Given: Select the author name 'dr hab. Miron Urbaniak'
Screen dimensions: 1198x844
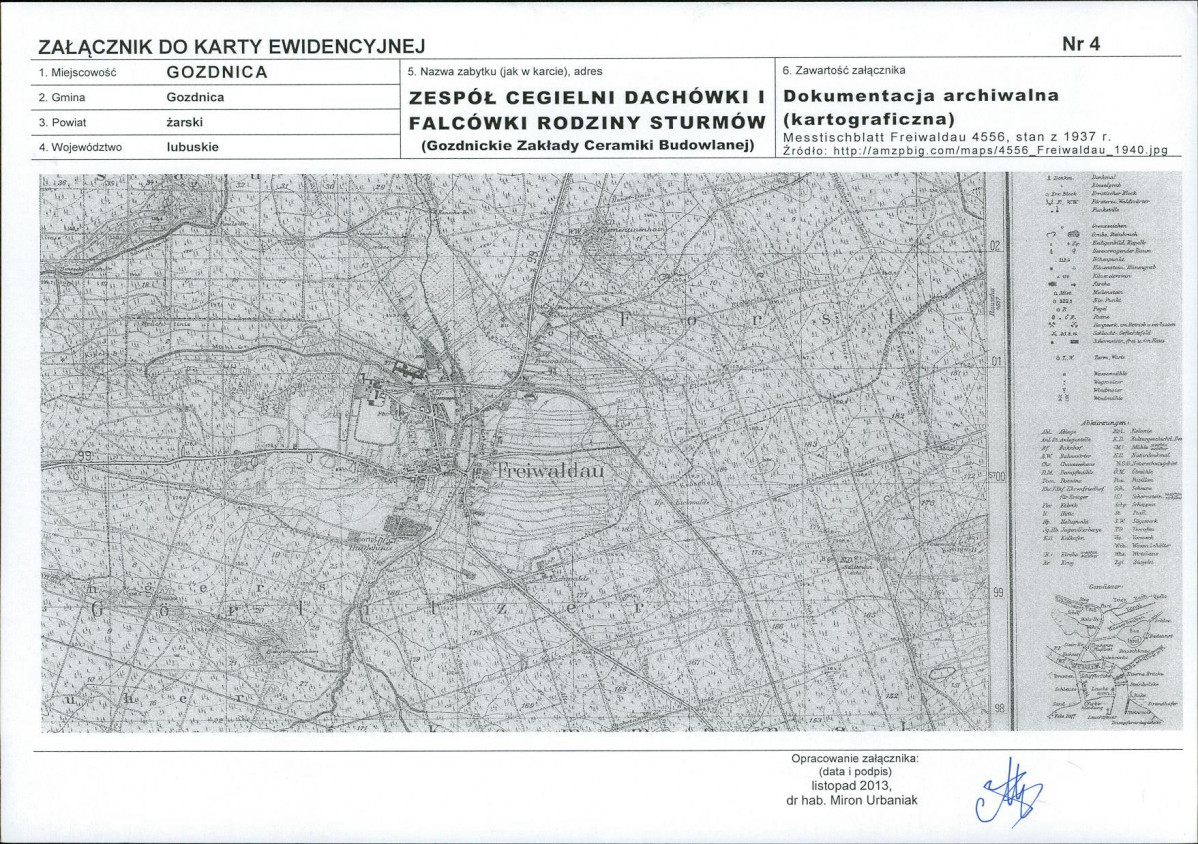Looking at the screenshot, I should (852, 800).
